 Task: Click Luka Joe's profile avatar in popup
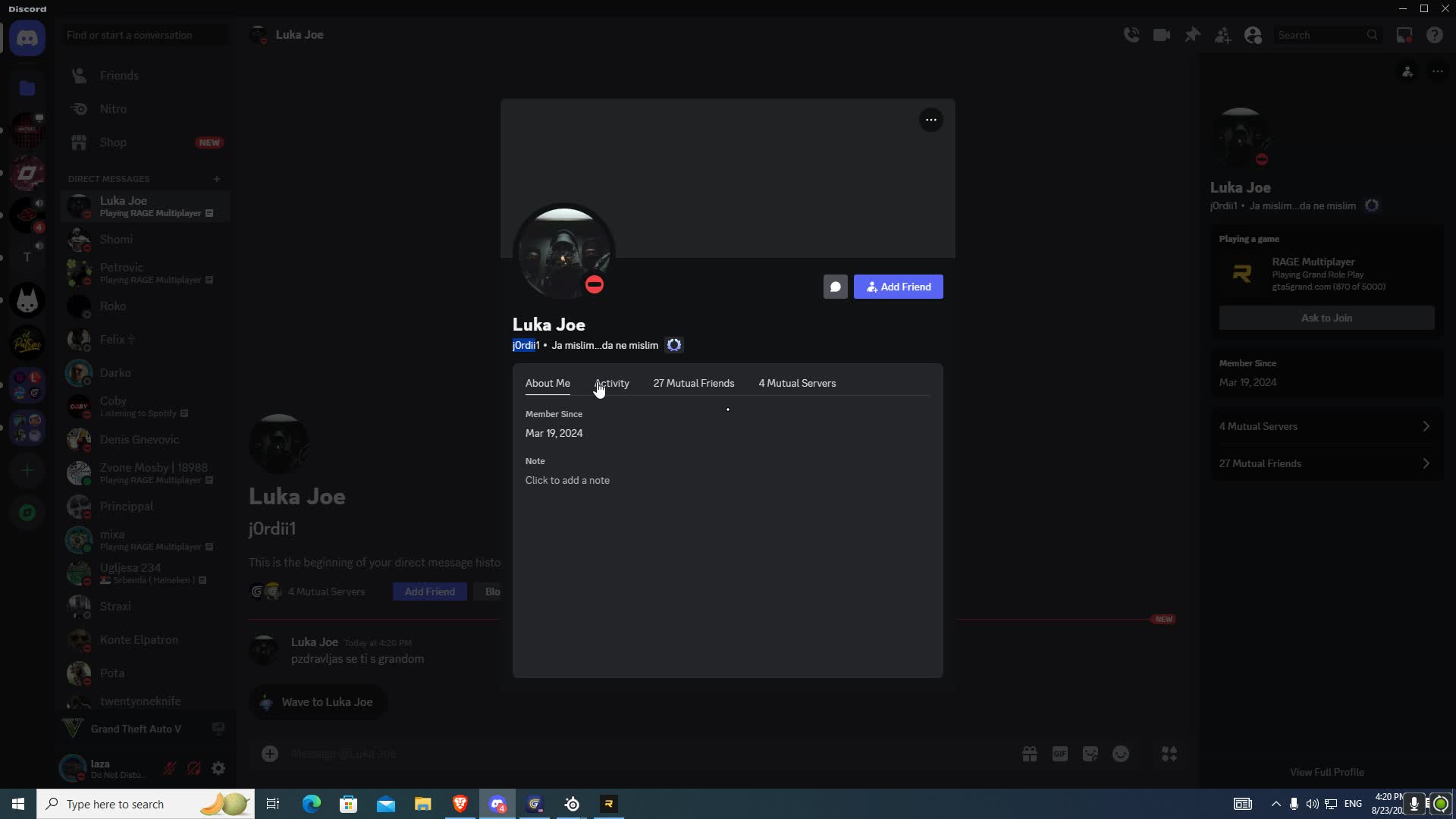(x=563, y=253)
